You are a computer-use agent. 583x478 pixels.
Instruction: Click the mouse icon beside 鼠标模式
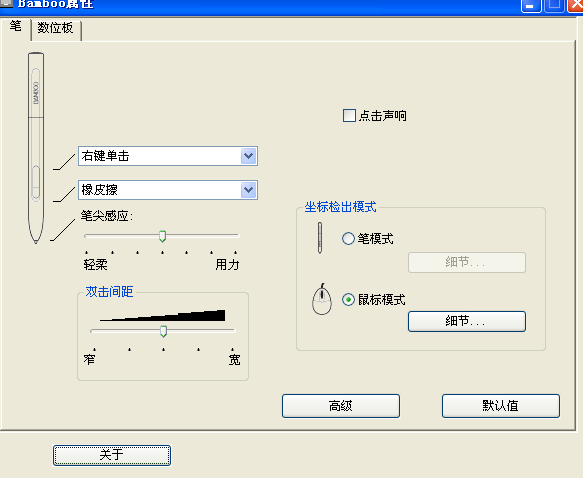[322, 299]
